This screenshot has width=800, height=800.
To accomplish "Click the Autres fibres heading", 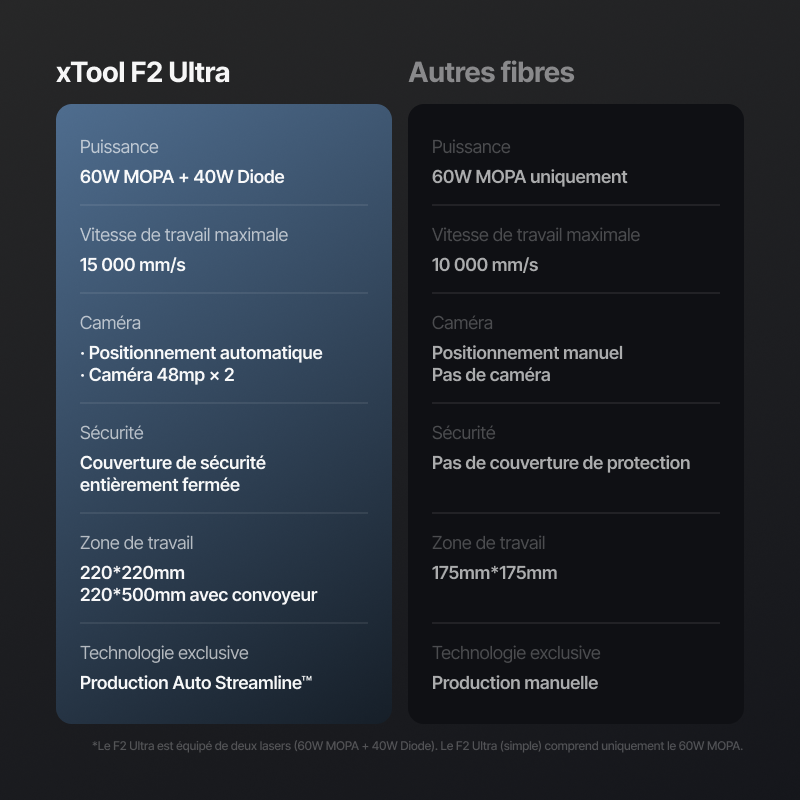I will point(491,73).
